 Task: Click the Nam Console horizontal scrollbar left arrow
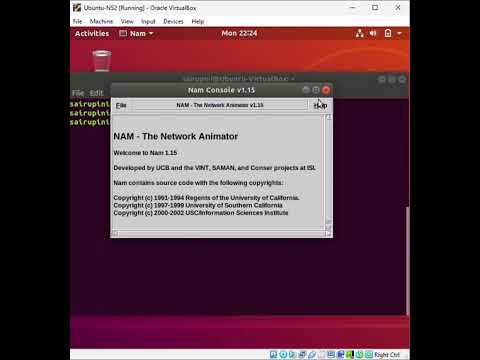point(115,234)
